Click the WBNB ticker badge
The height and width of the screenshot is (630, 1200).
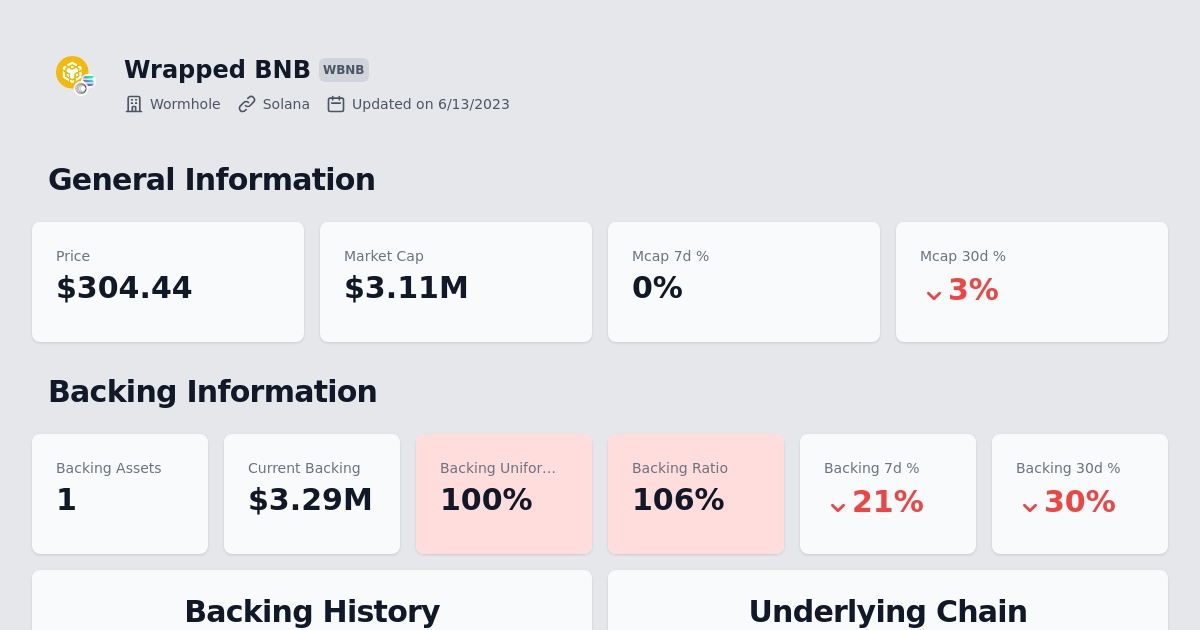click(344, 70)
